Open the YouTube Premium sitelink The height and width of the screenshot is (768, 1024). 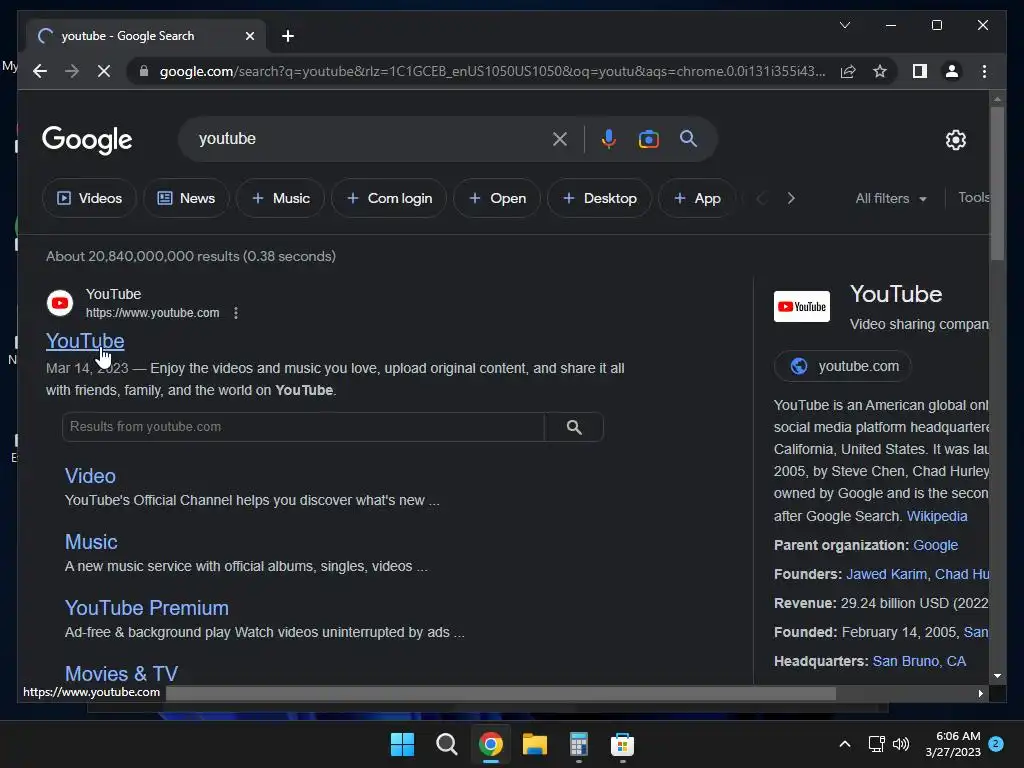(x=147, y=608)
